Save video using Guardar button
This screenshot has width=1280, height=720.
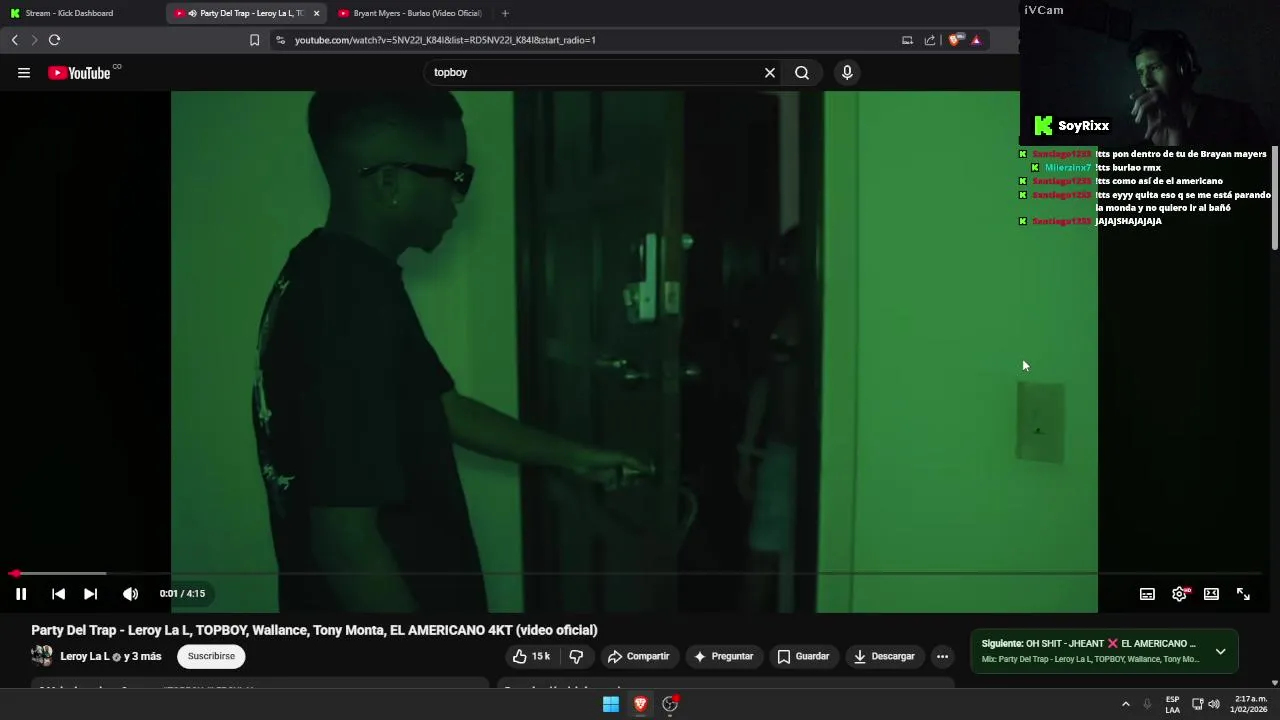[x=804, y=656]
